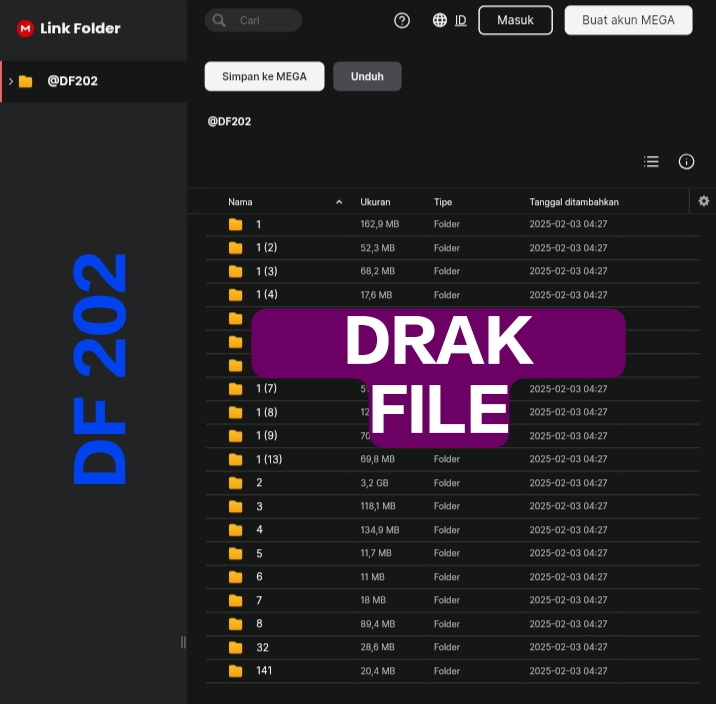This screenshot has height=704, width=716.
Task: Click folder icon of row 1 (7)
Action: pyautogui.click(x=236, y=389)
